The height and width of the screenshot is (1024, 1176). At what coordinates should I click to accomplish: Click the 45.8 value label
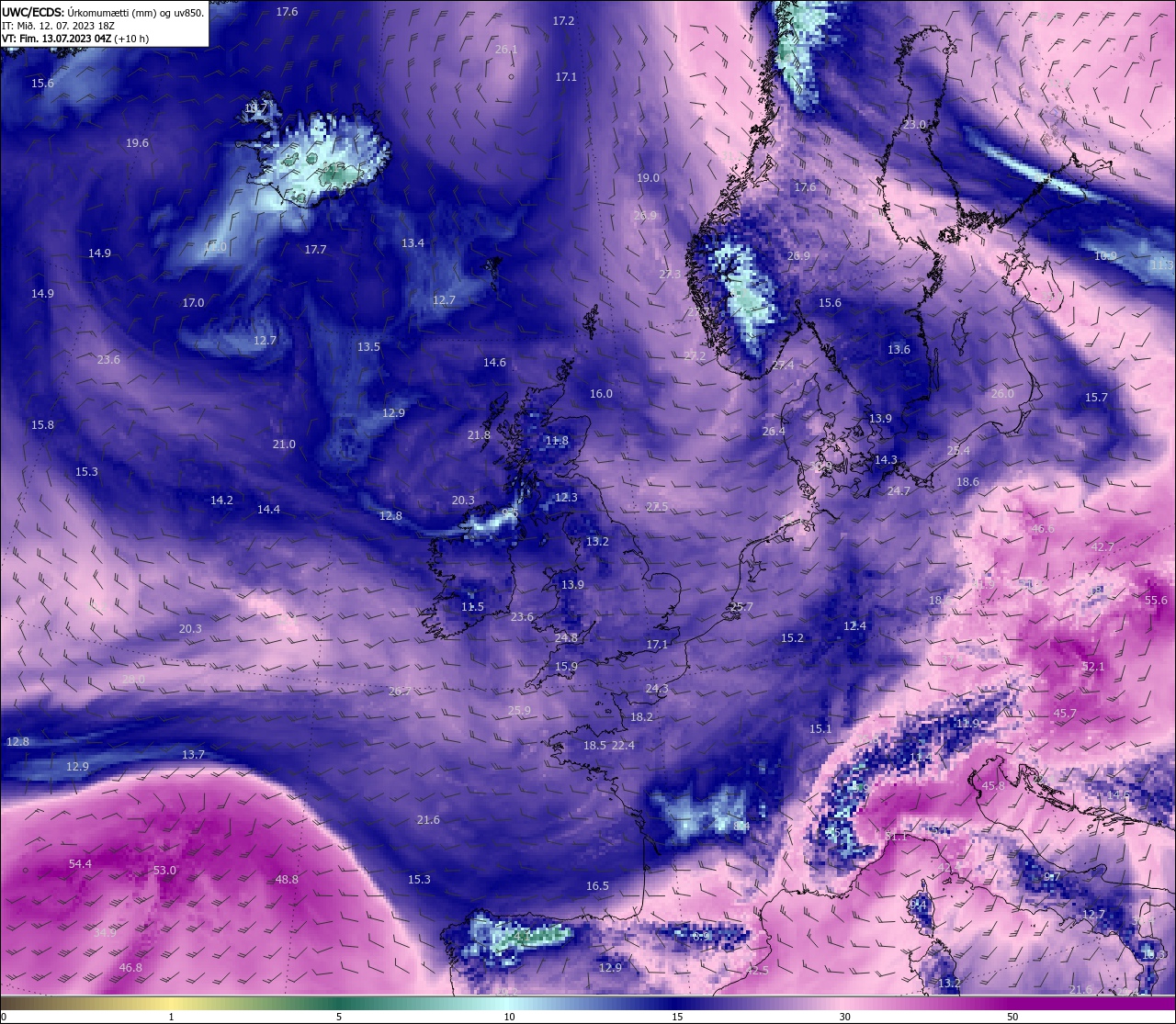[993, 786]
